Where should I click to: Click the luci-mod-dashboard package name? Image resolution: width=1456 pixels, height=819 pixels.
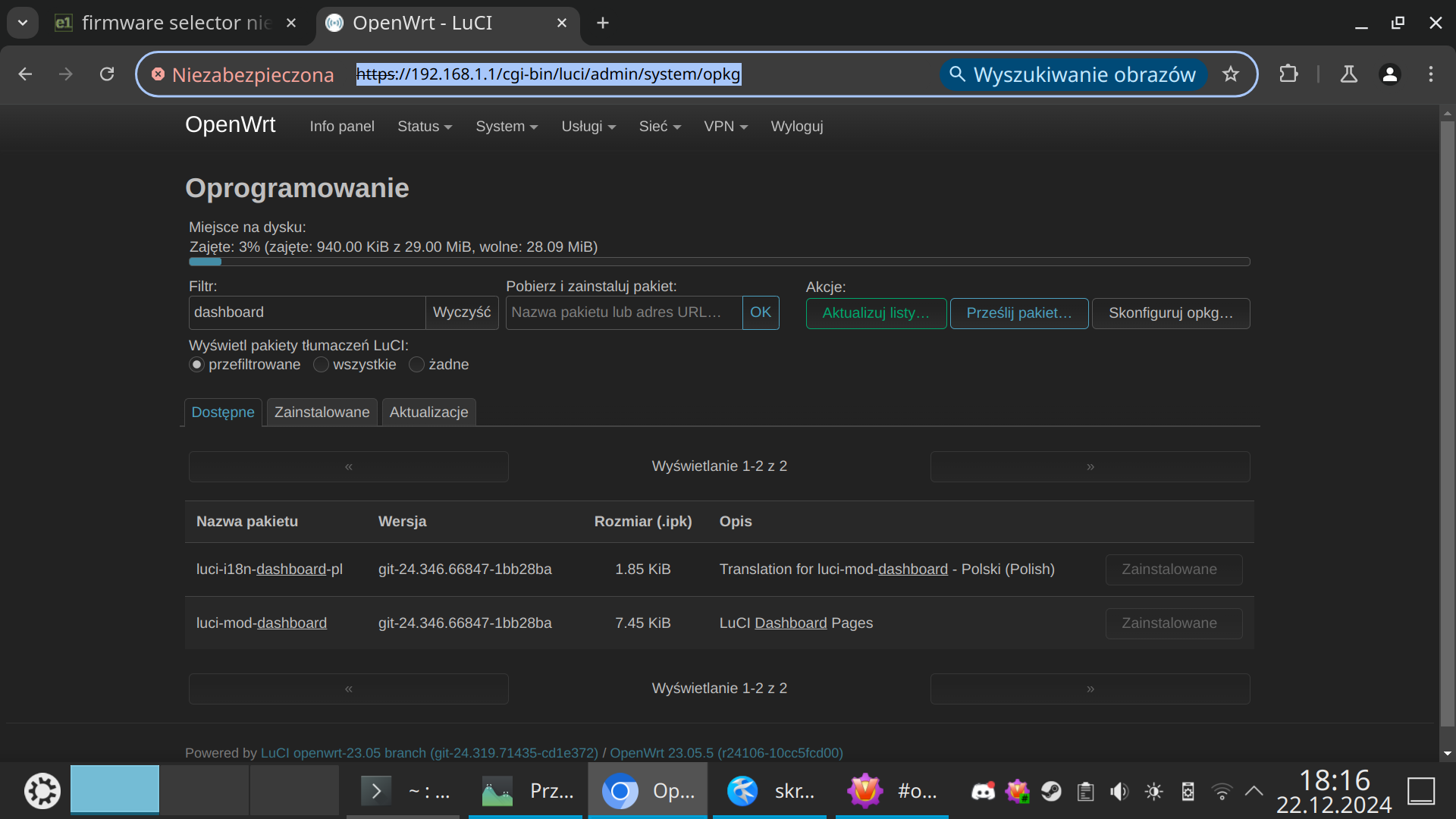click(262, 623)
